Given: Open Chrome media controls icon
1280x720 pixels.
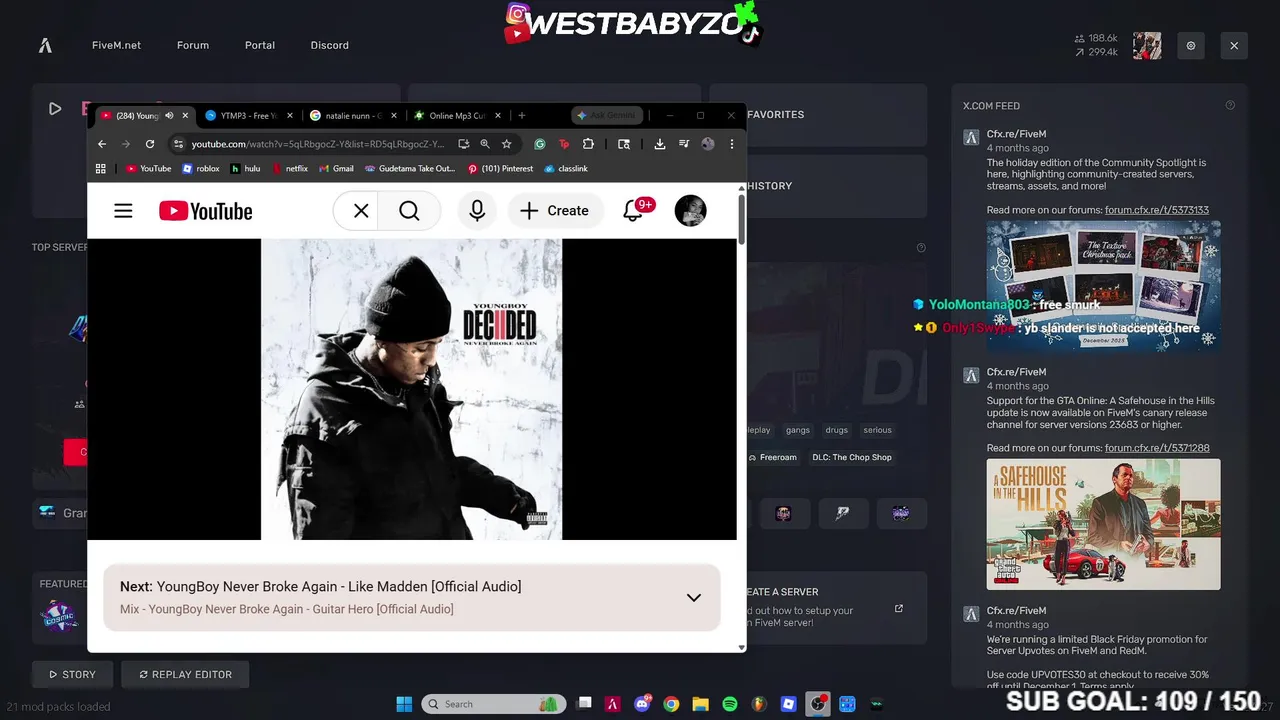Looking at the screenshot, I should click(684, 144).
